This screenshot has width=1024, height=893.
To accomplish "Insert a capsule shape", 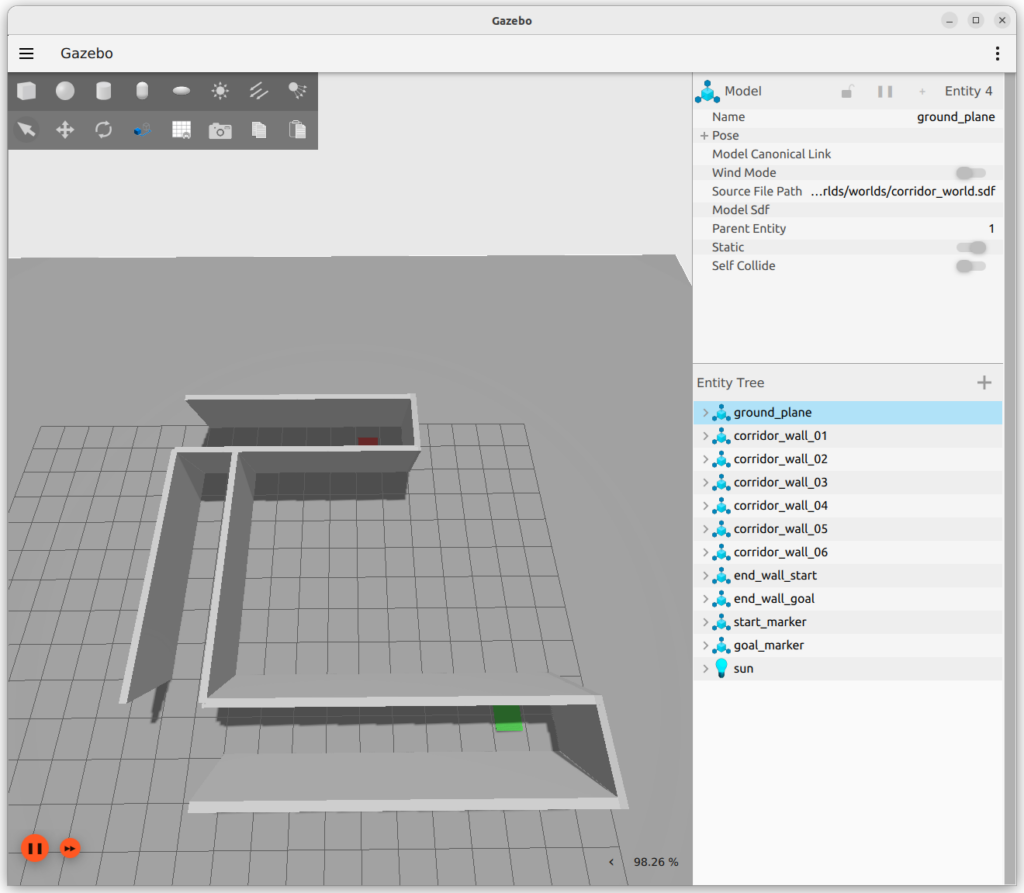I will [x=142, y=91].
